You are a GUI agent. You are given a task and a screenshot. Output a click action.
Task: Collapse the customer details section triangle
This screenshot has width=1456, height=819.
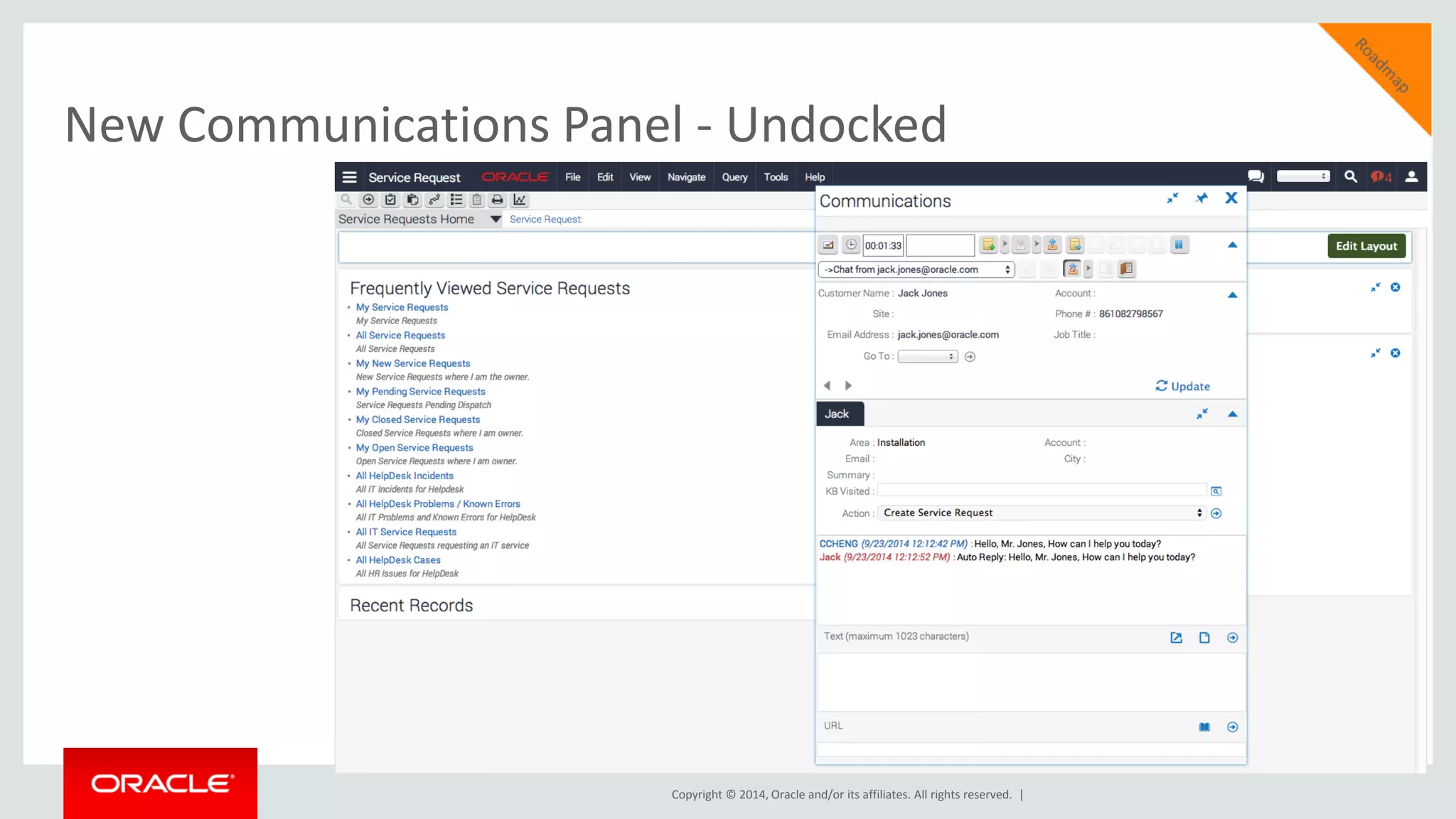tap(1232, 295)
